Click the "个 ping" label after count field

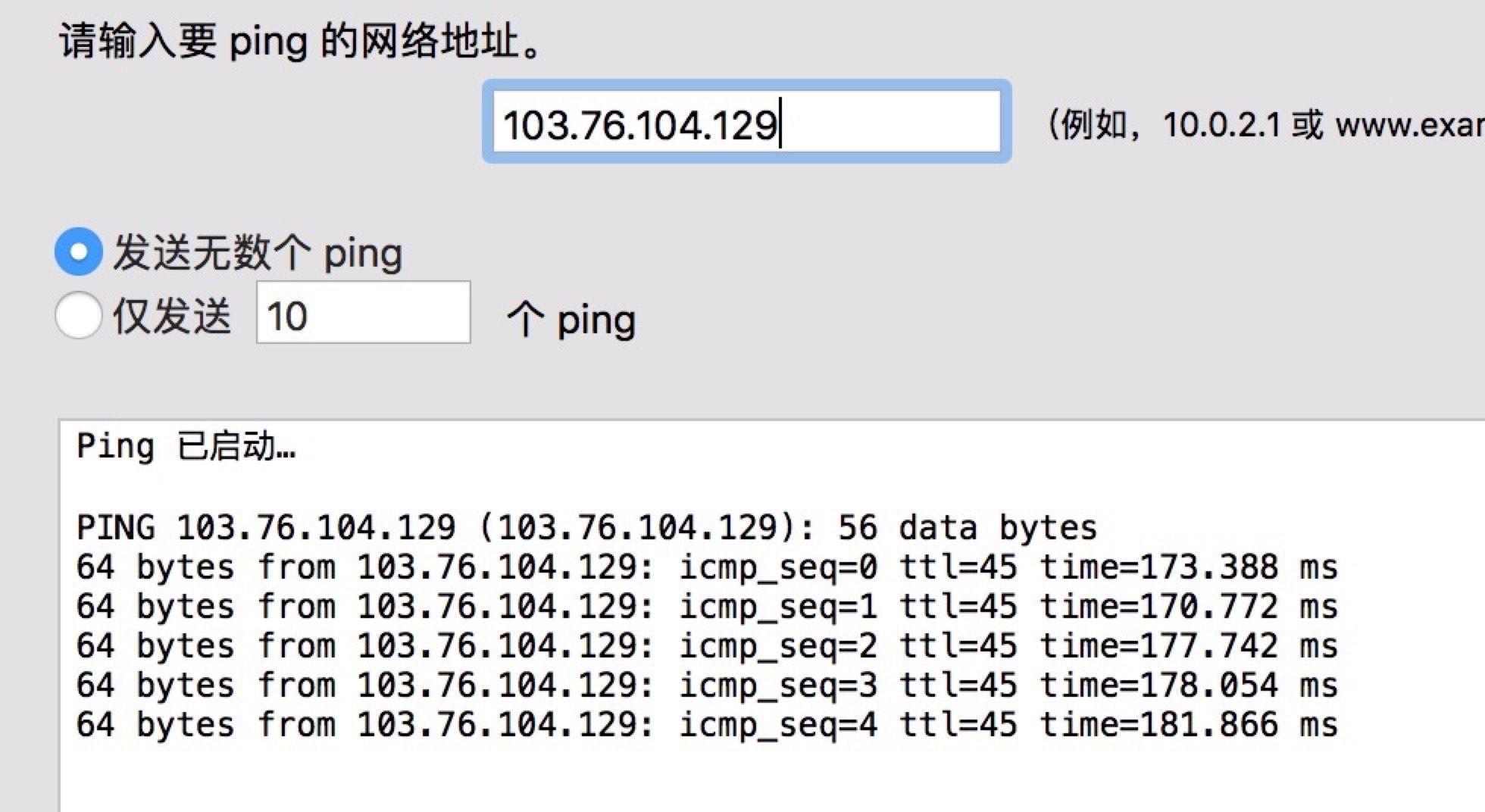click(571, 320)
